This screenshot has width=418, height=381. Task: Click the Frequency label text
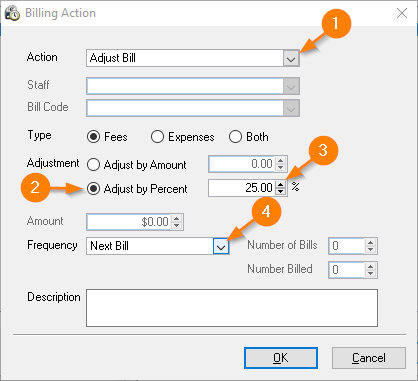(x=52, y=245)
